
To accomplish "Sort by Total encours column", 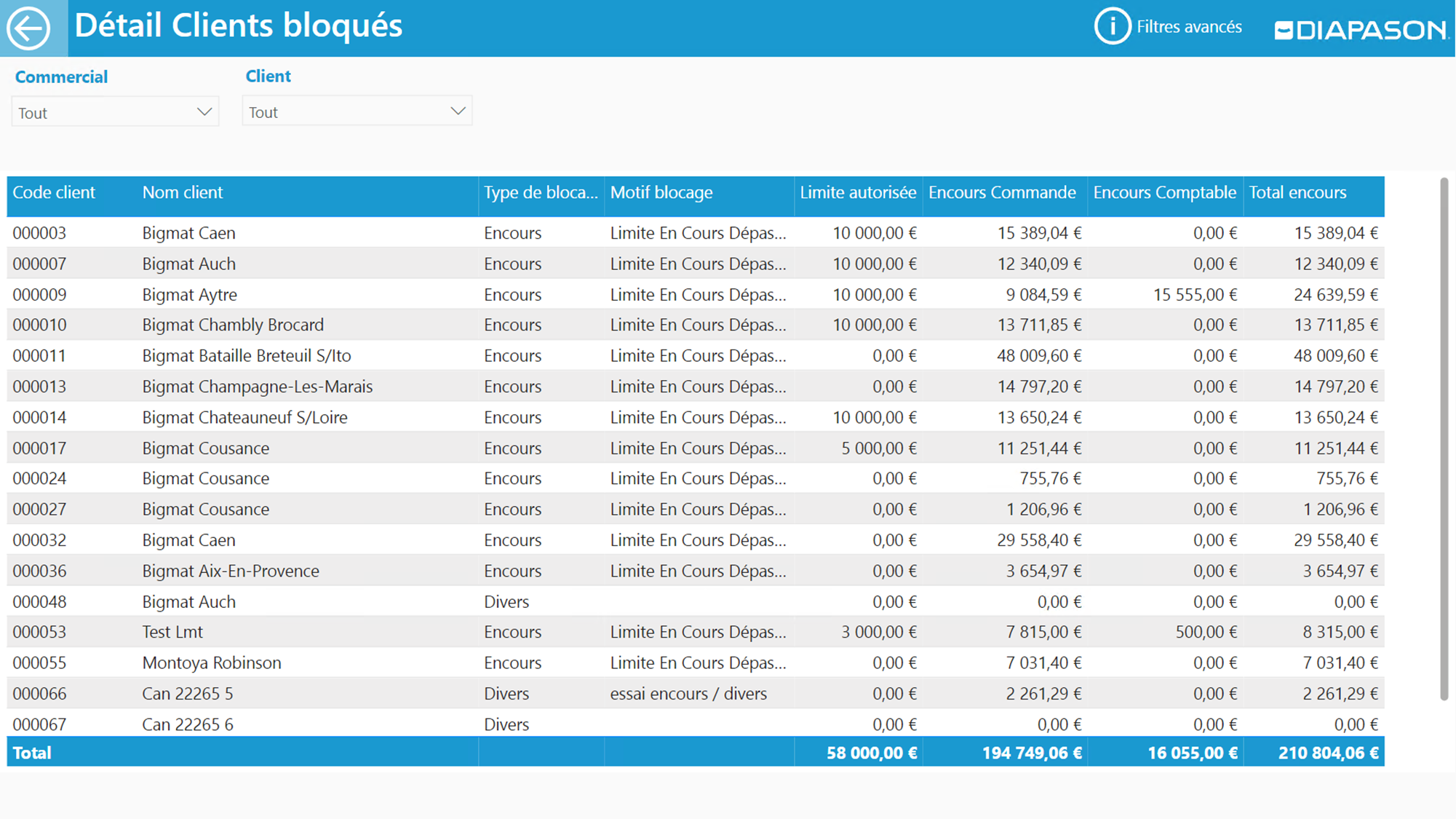I will [1297, 193].
